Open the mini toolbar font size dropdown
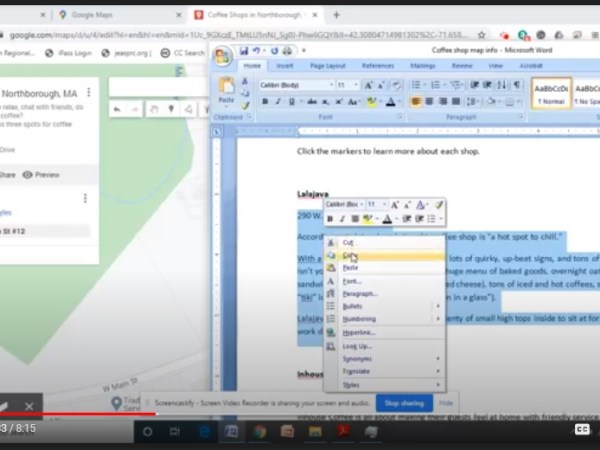 384,205
